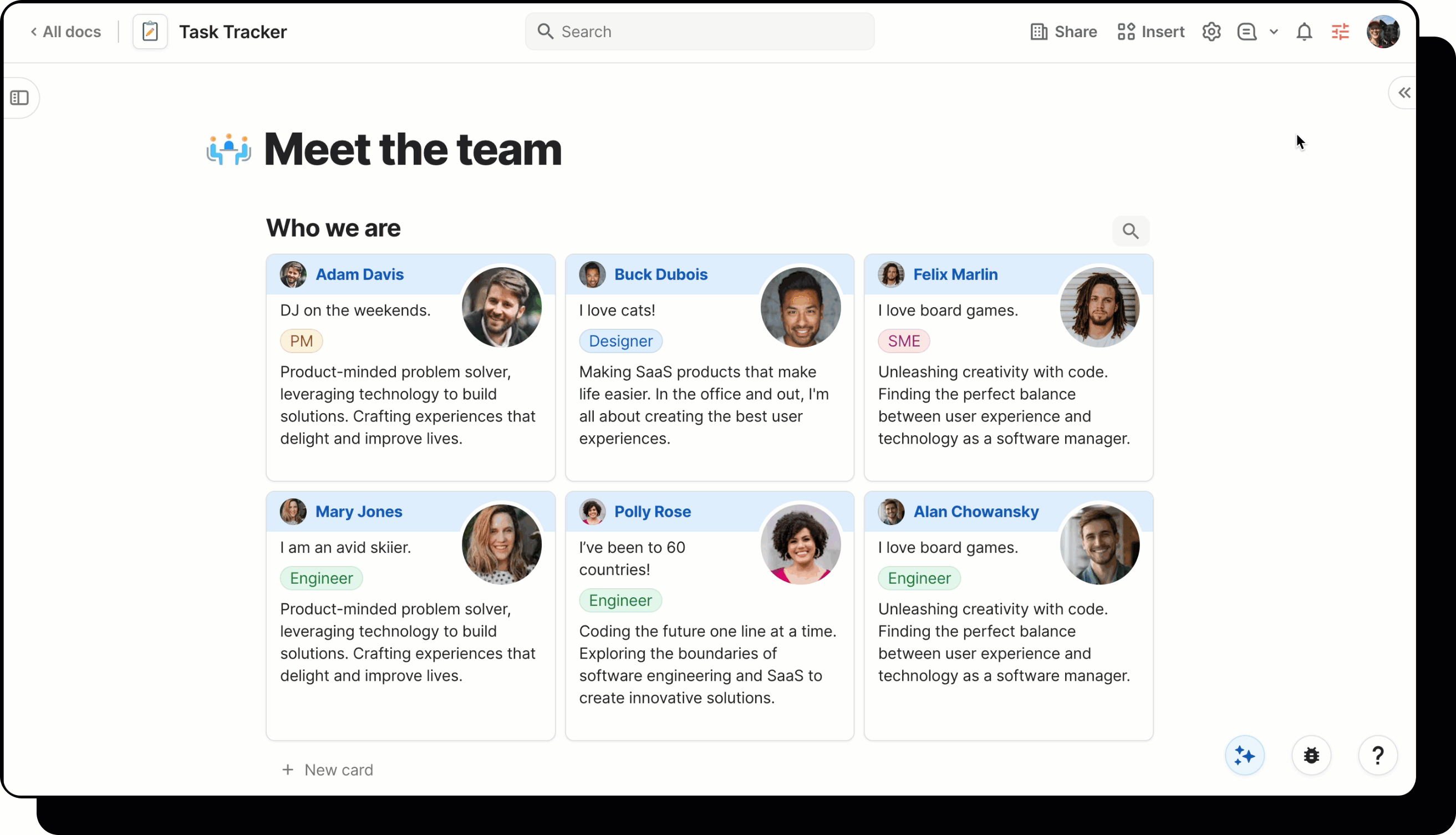Image resolution: width=1456 pixels, height=835 pixels.
Task: Click into the Search field
Action: coord(700,32)
